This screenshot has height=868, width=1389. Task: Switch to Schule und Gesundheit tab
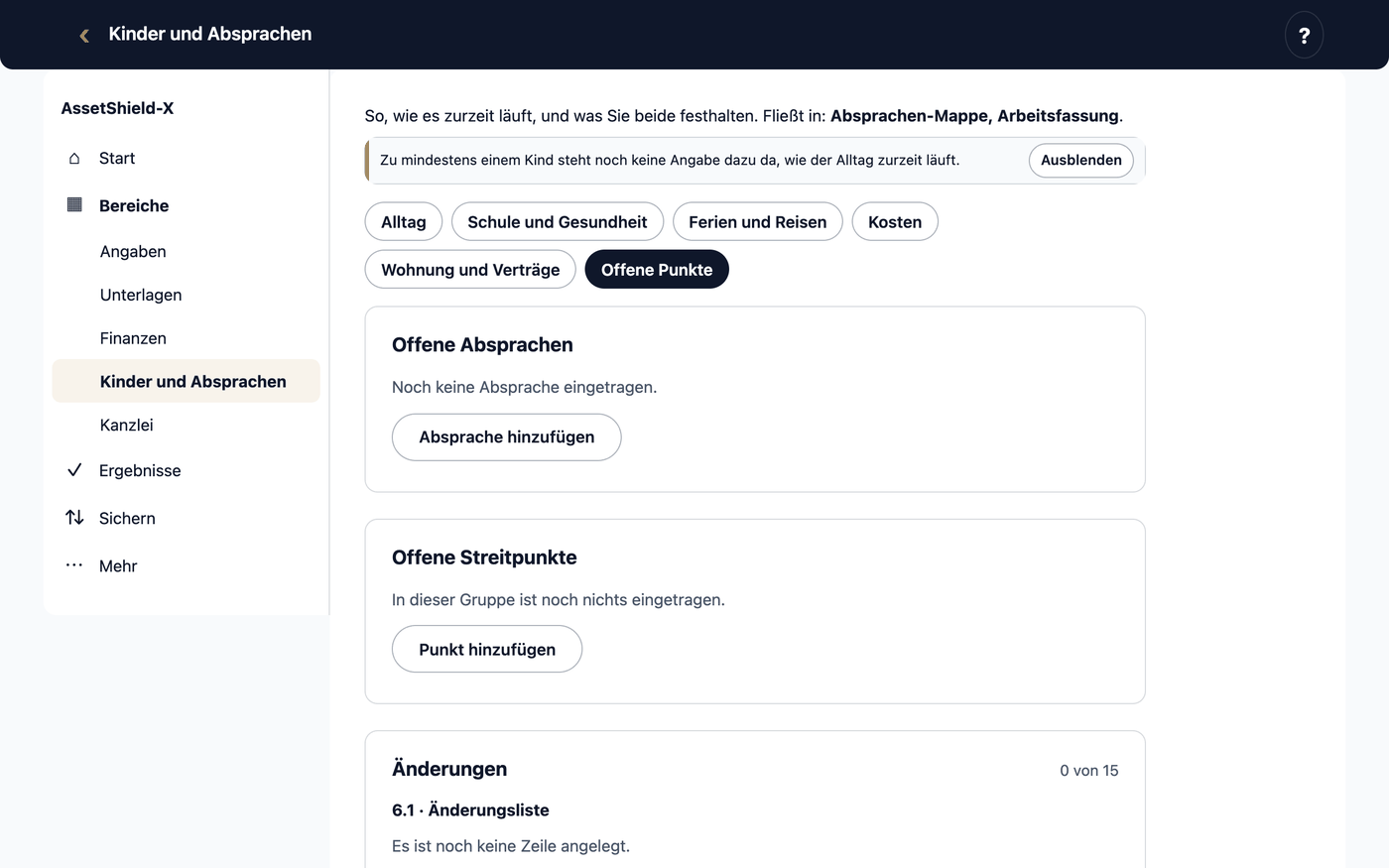tap(558, 222)
